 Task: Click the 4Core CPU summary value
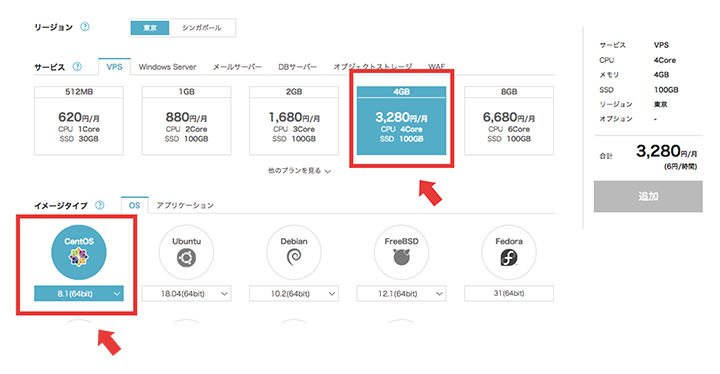(664, 60)
